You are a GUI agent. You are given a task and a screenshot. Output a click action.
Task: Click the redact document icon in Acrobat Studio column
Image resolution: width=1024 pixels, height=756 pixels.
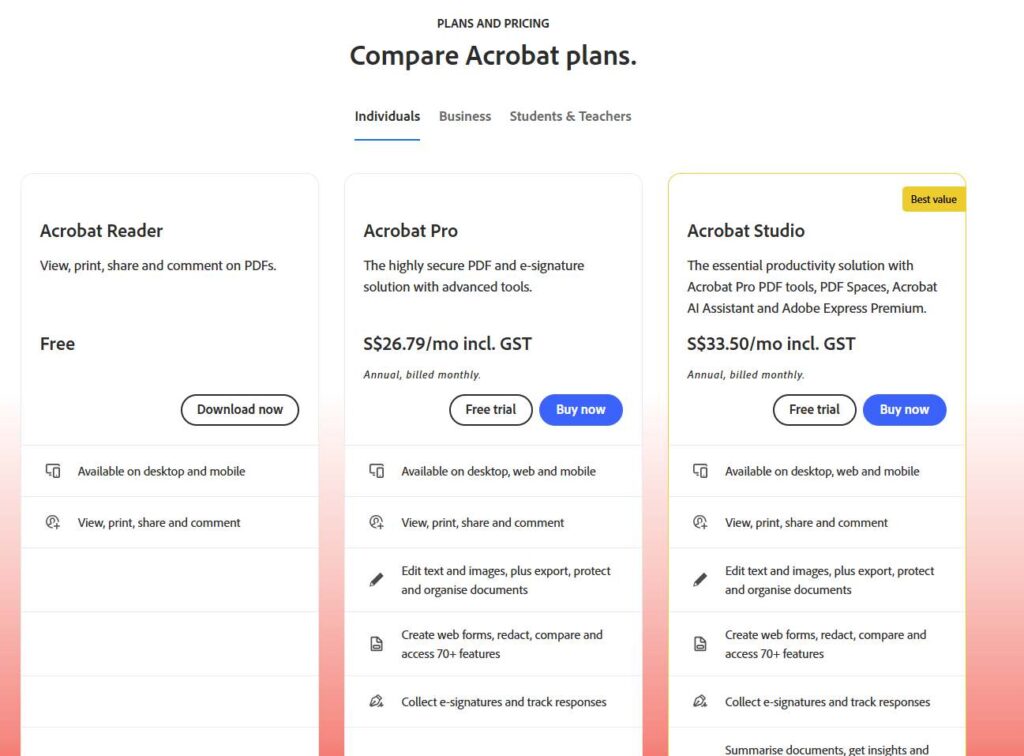[x=700, y=643]
